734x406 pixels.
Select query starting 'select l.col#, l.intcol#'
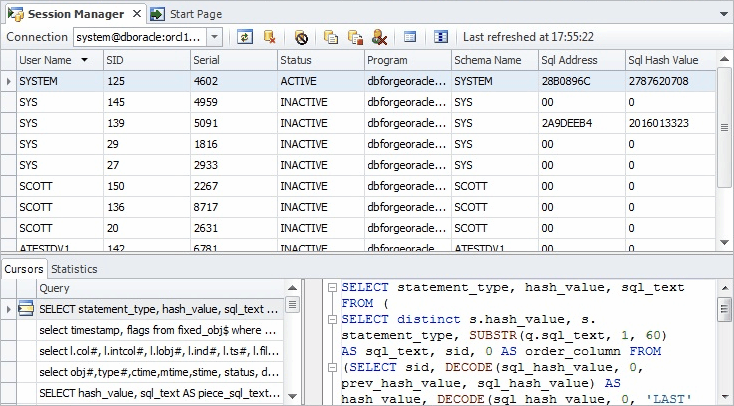tap(160, 352)
